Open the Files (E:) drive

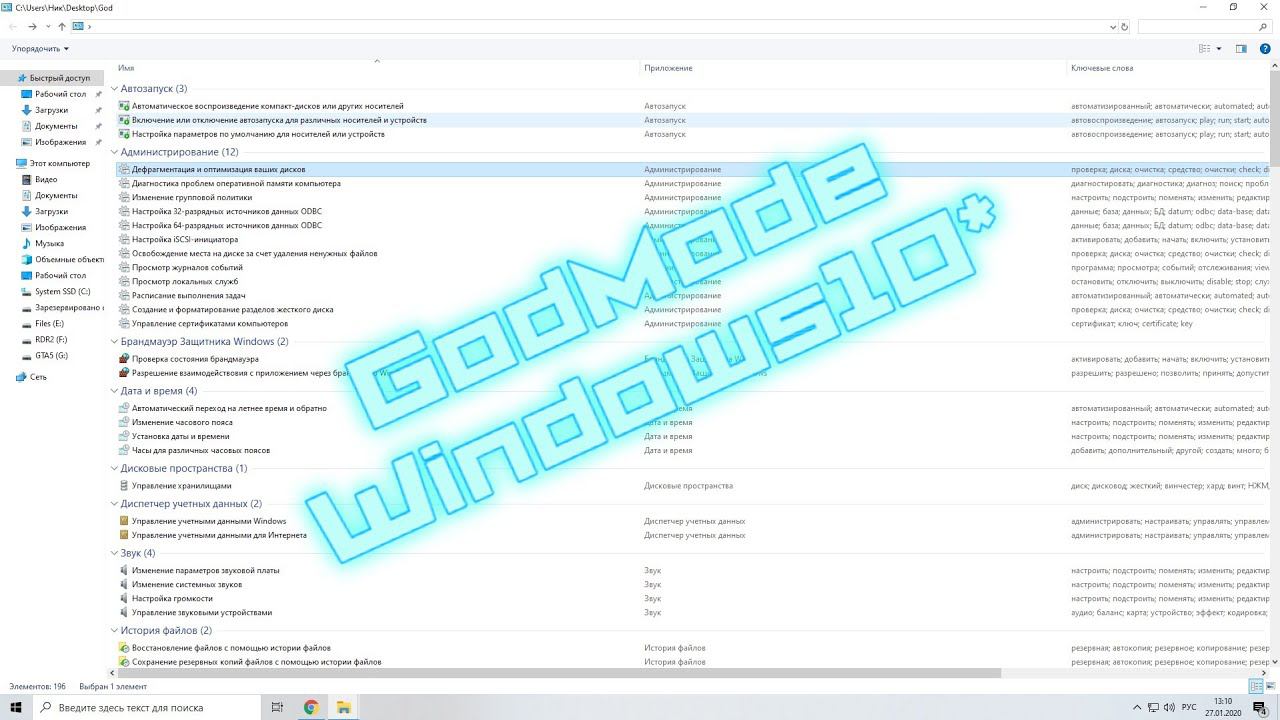click(49, 323)
